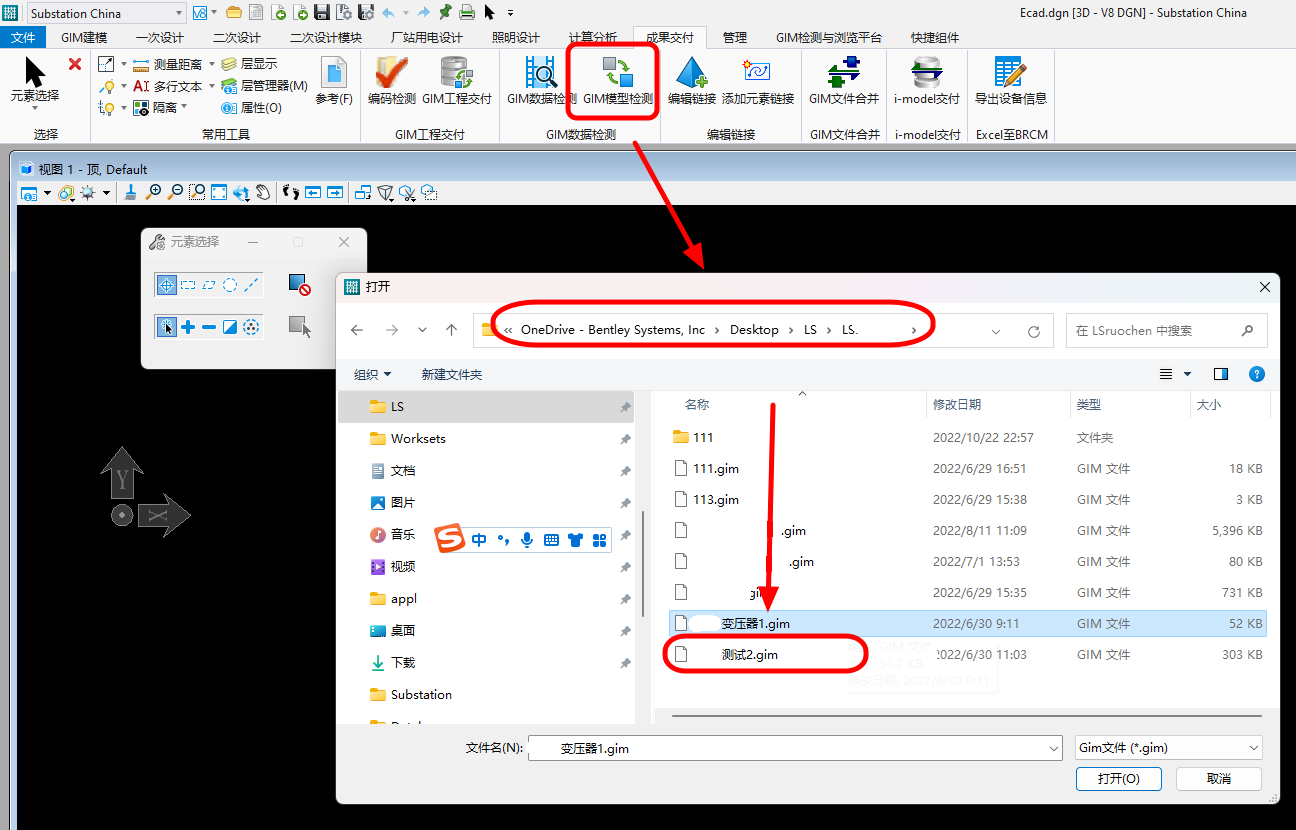Open the 编辑链接 tool
The height and width of the screenshot is (830, 1296).
click(692, 81)
